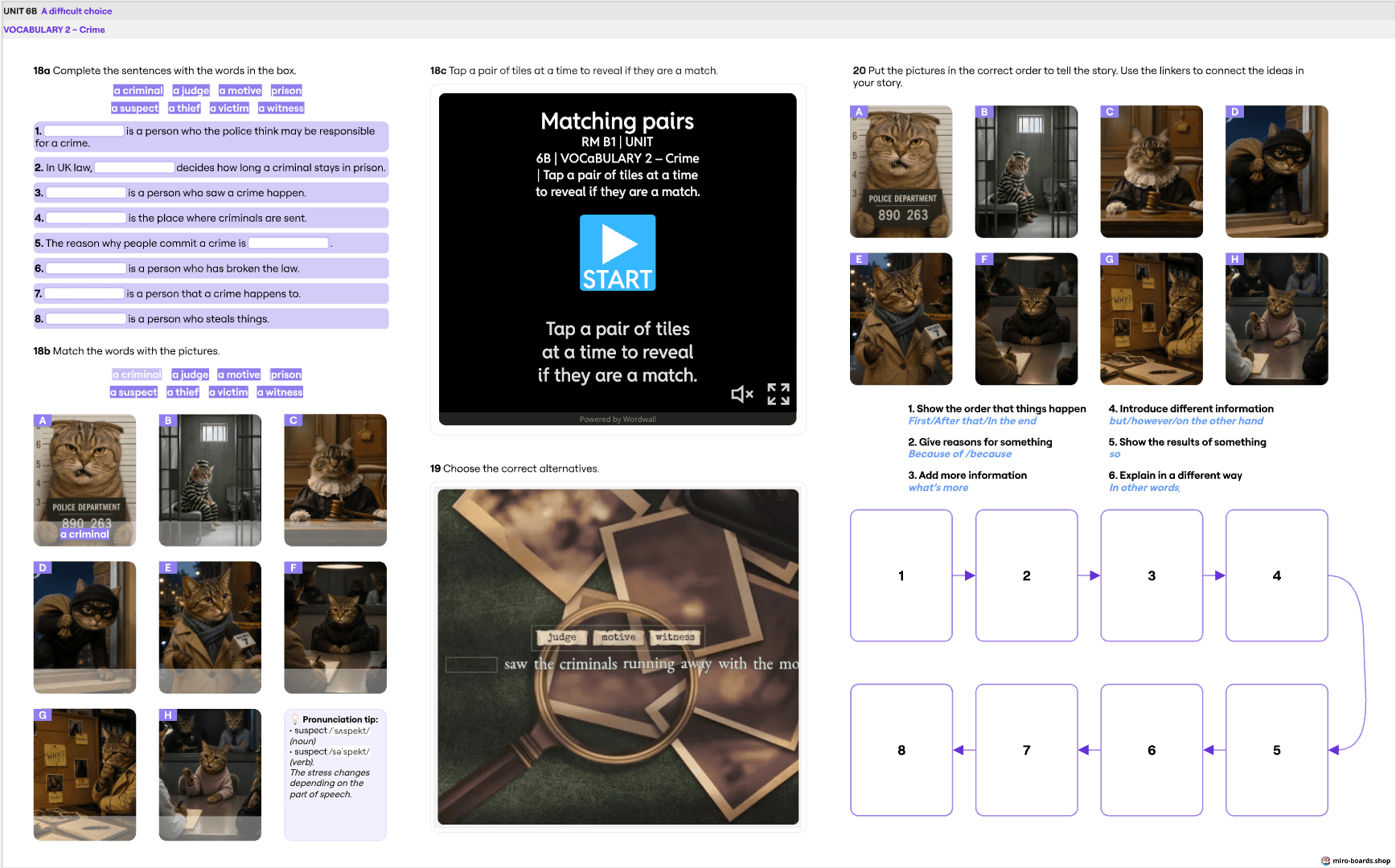Click the blank field in sentence 8
This screenshot has width=1396, height=868.
click(86, 319)
